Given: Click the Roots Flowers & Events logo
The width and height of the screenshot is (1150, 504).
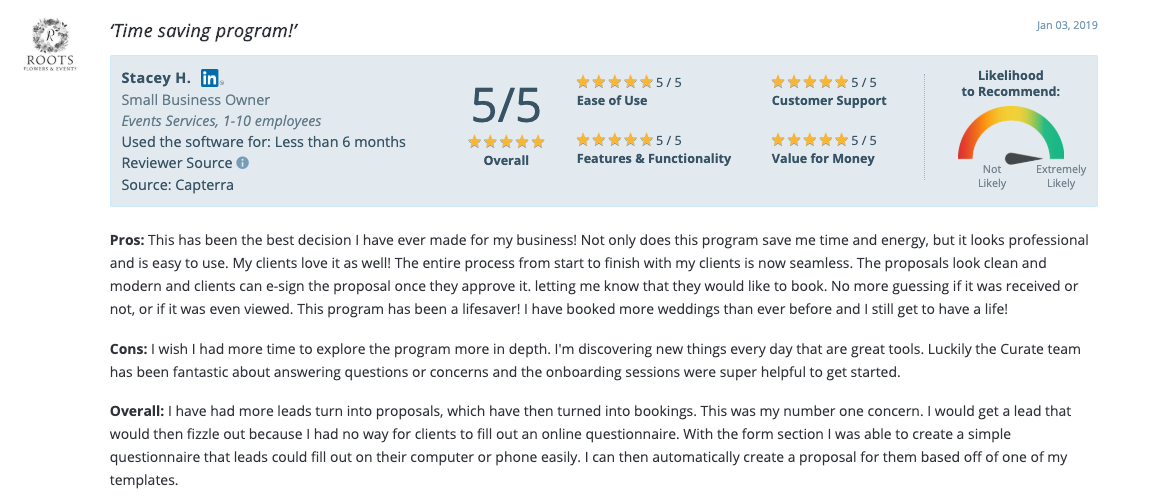Looking at the screenshot, I should [50, 45].
